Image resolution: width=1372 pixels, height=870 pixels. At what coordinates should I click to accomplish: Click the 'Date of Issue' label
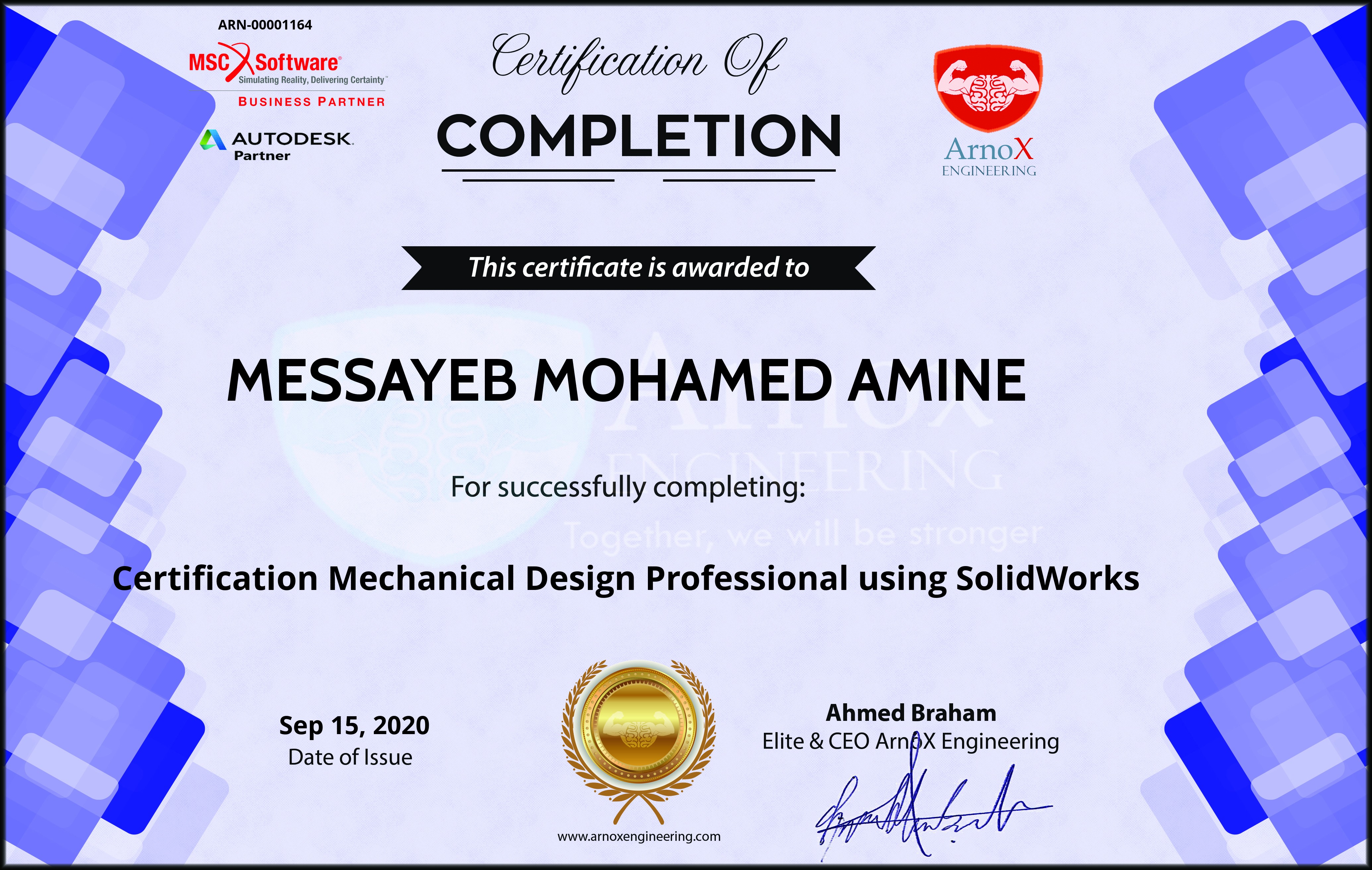pos(350,757)
